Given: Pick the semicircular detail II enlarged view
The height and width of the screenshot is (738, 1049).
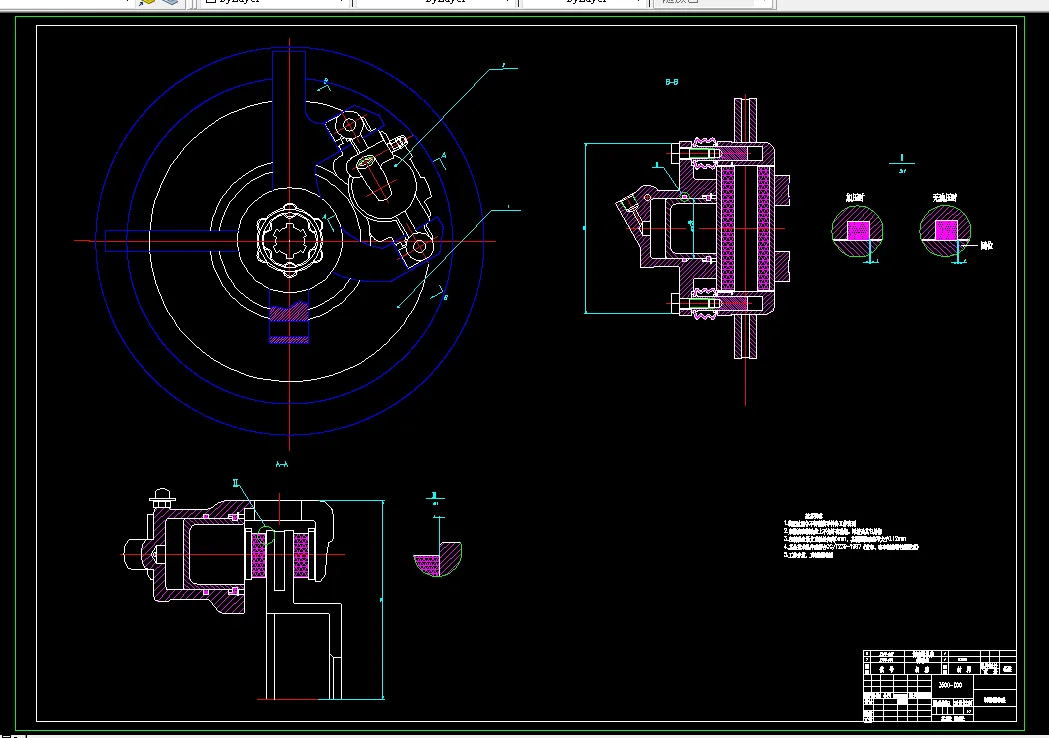Looking at the screenshot, I should (438, 558).
